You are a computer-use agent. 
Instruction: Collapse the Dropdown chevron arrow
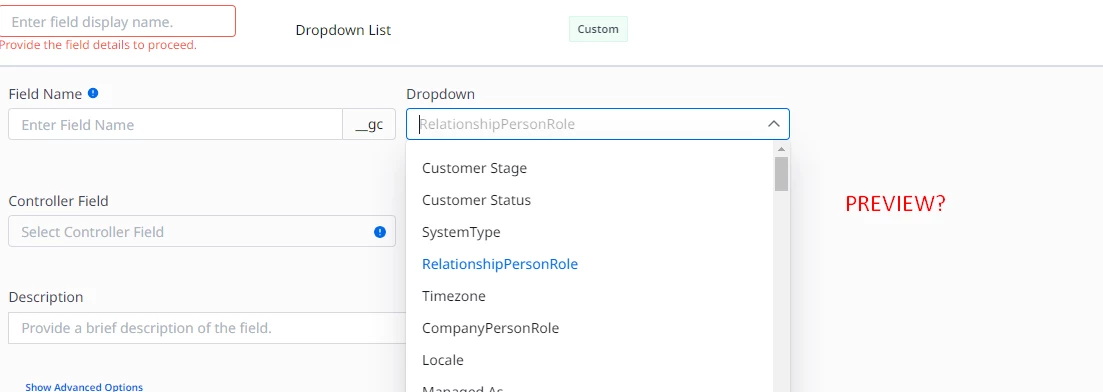[774, 124]
